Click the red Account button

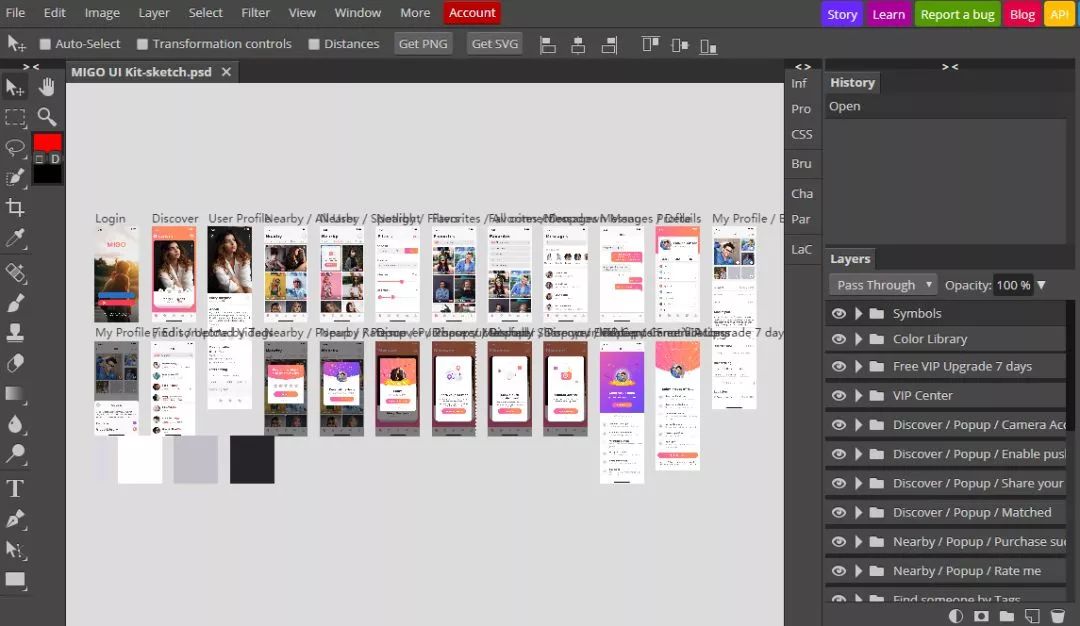click(x=472, y=12)
